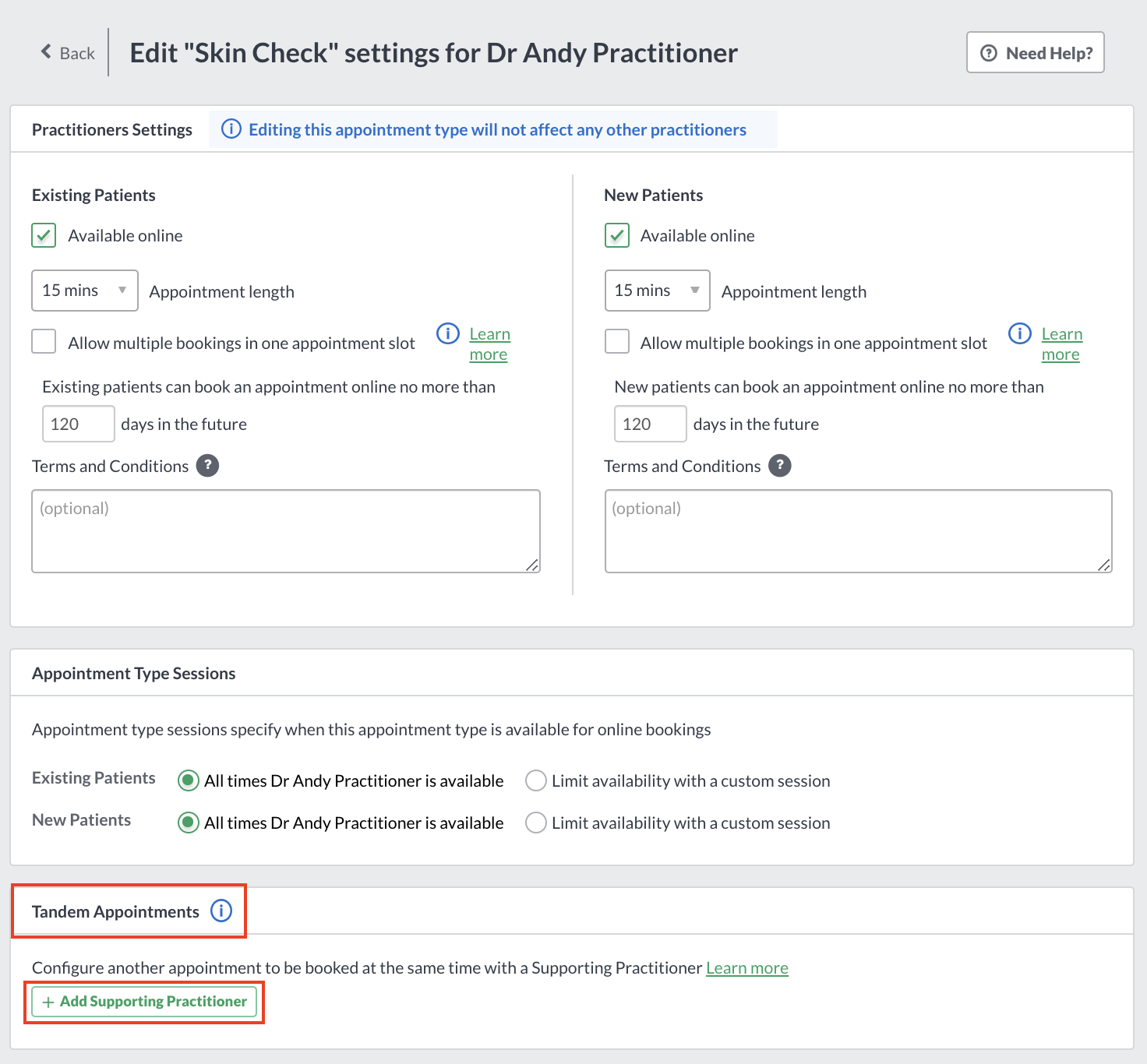Image resolution: width=1147 pixels, height=1064 pixels.
Task: Uncheck Available online for New Patients
Action: [617, 235]
